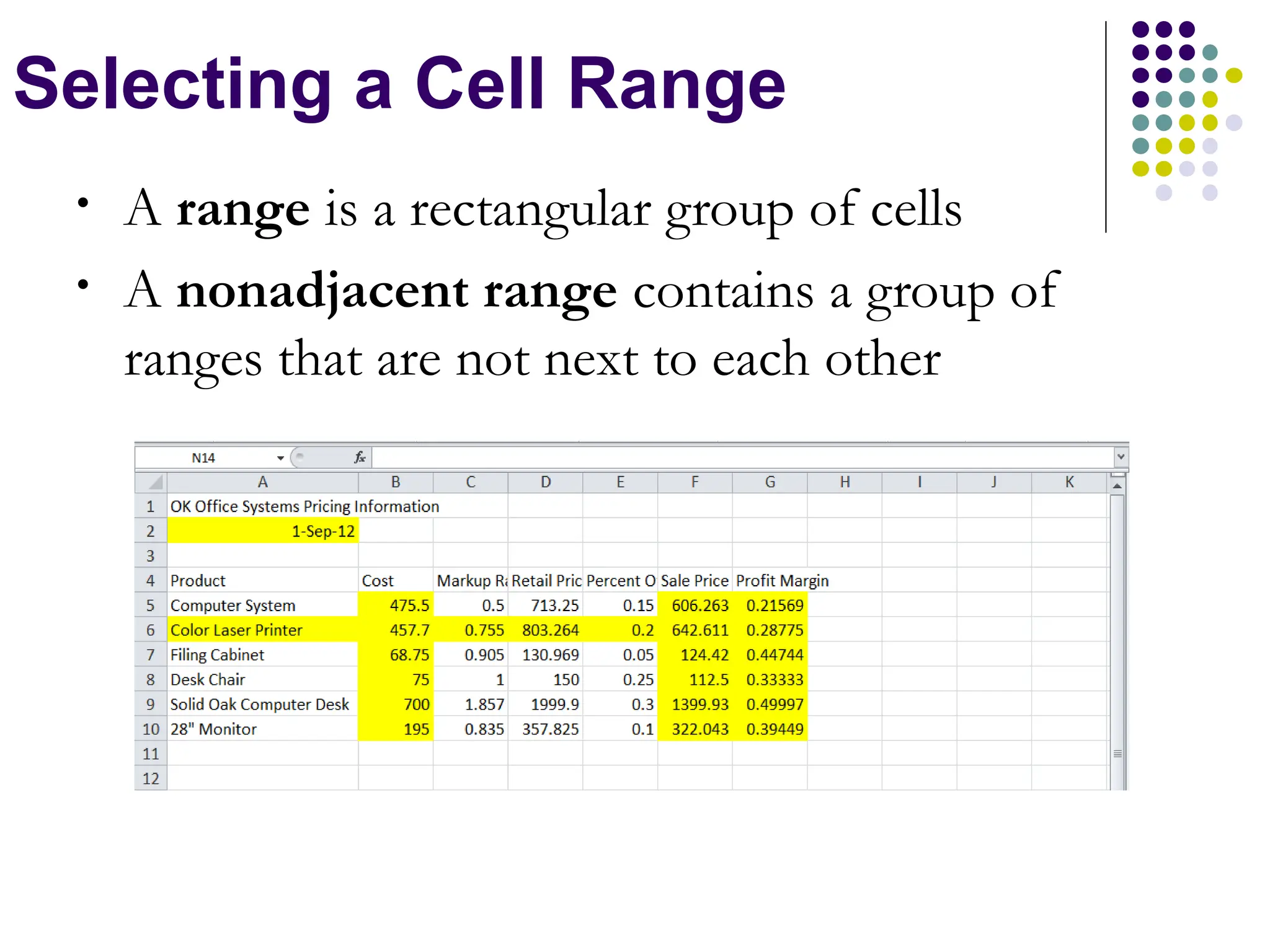Click the horizontal split box above the scrollbar
Viewport: 1270px width, 952px height.
pyautogui.click(x=1117, y=475)
